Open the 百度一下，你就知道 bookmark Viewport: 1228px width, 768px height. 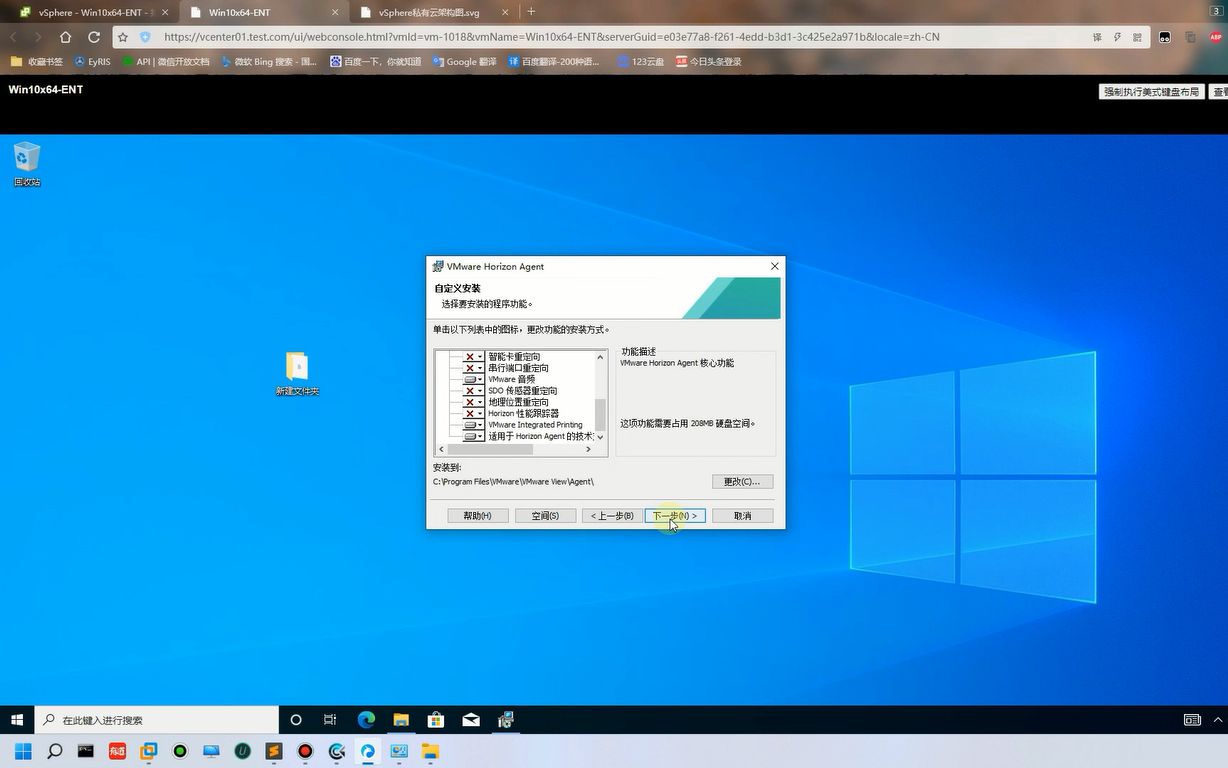point(374,61)
